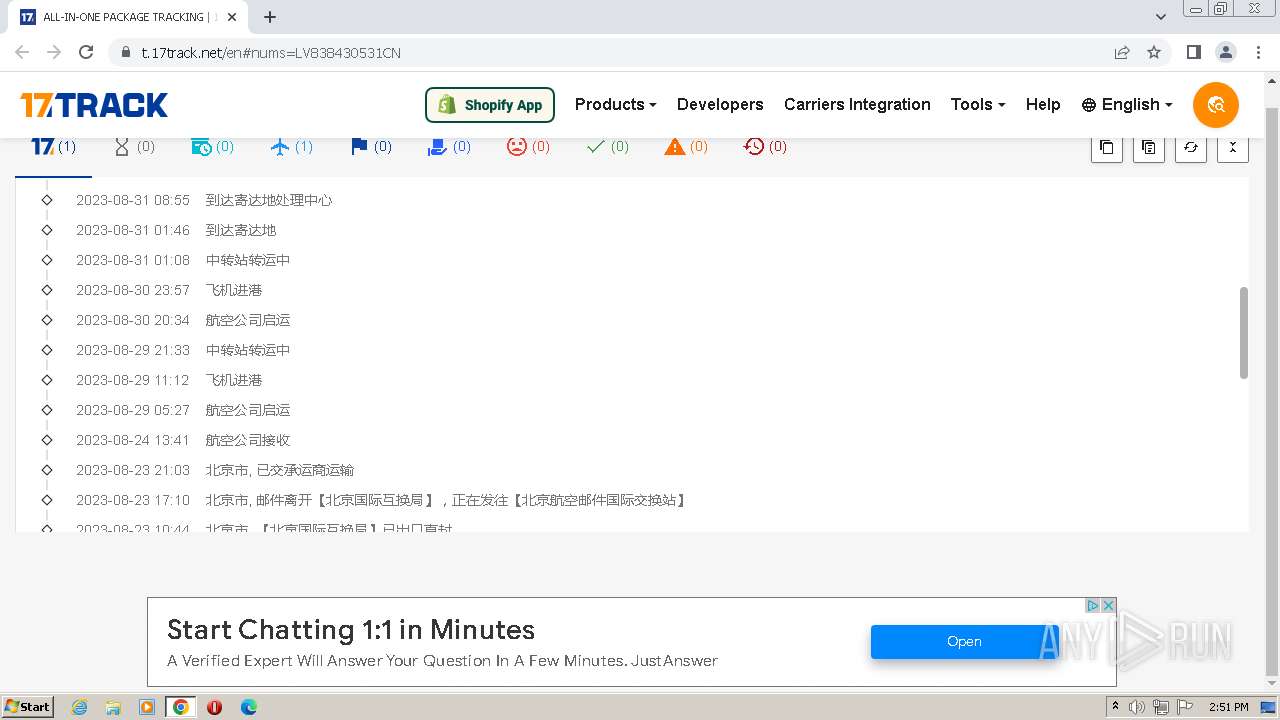Click the Start Chatting ad headline

[351, 630]
